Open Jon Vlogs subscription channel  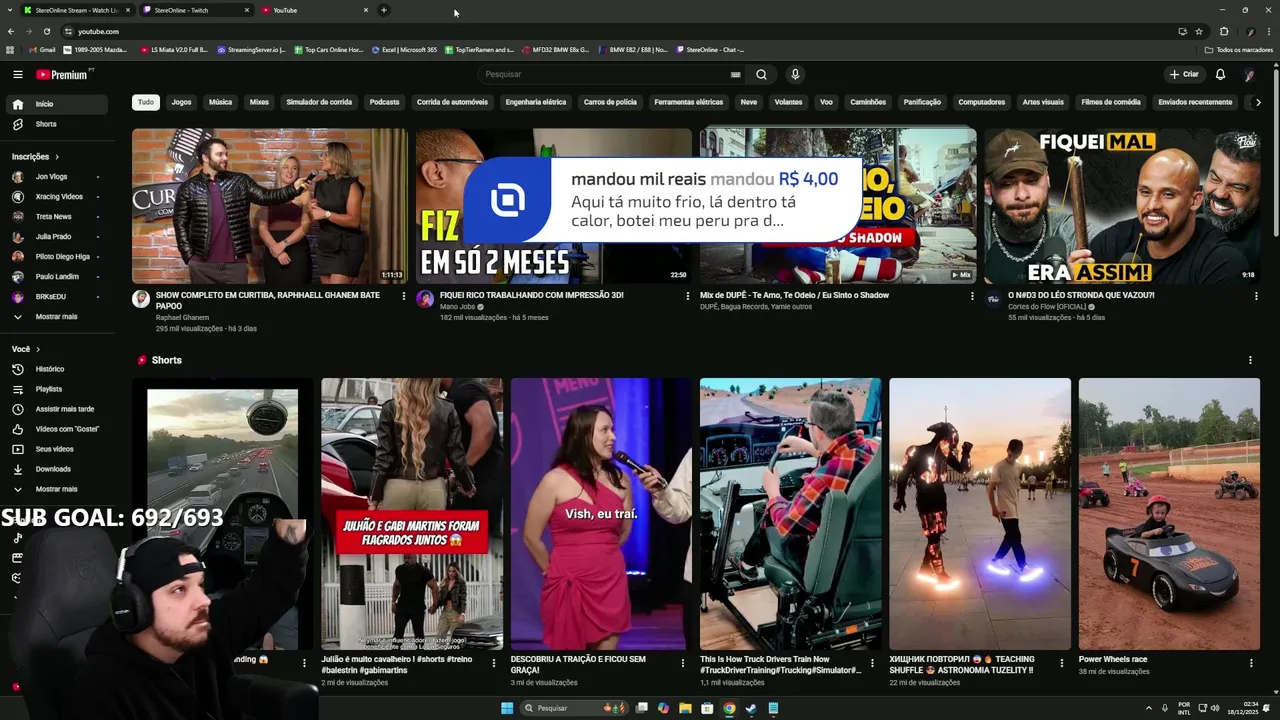(57, 177)
